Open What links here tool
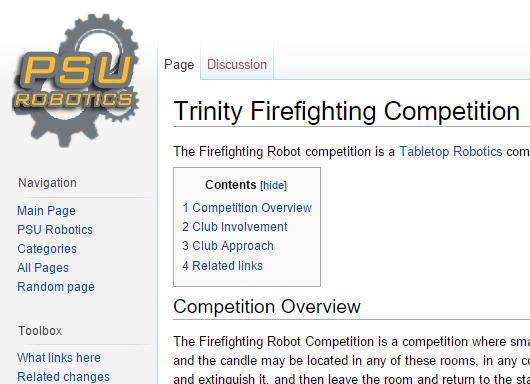The image size is (530, 384). [x=59, y=358]
